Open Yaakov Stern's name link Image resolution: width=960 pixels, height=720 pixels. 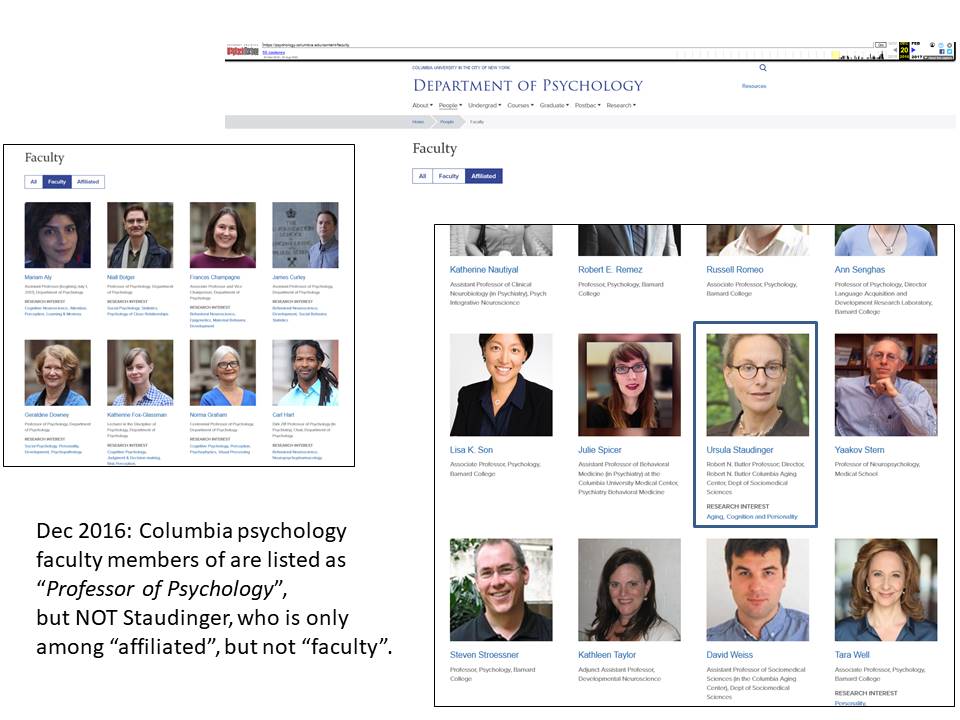(858, 450)
